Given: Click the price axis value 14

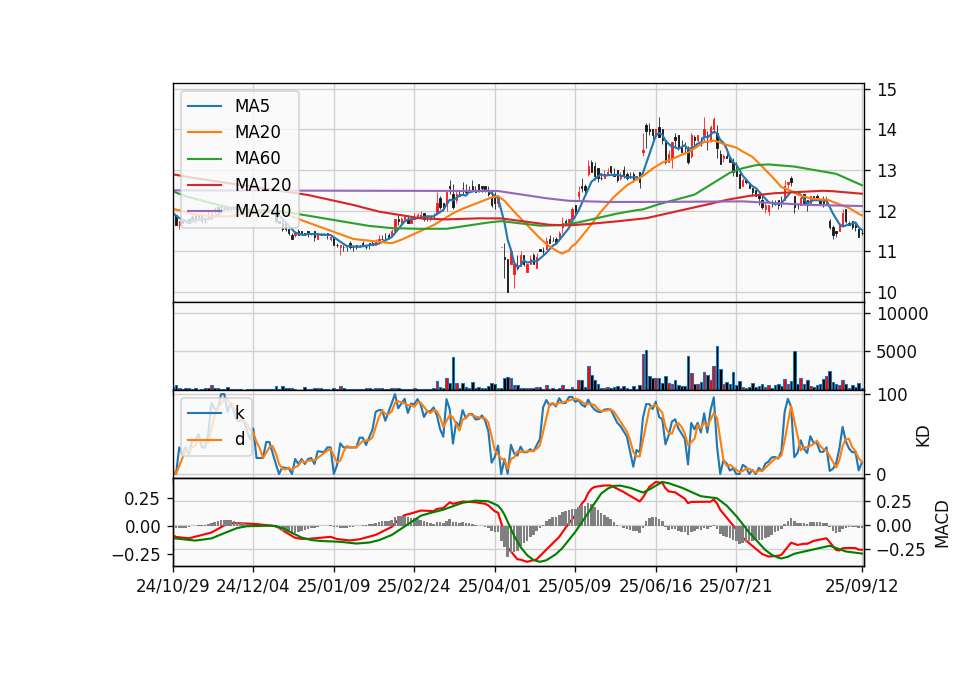Looking at the screenshot, I should pyautogui.click(x=887, y=130).
